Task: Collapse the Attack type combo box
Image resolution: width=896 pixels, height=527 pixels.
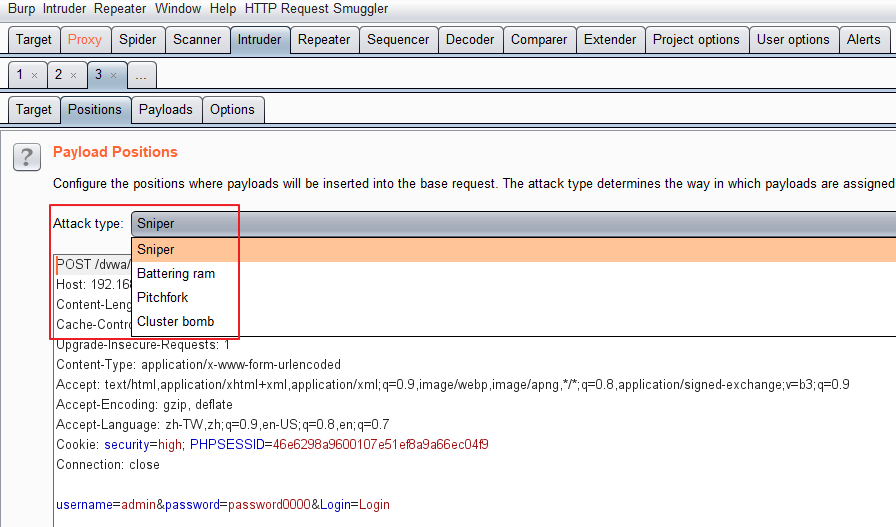Action: click(513, 223)
